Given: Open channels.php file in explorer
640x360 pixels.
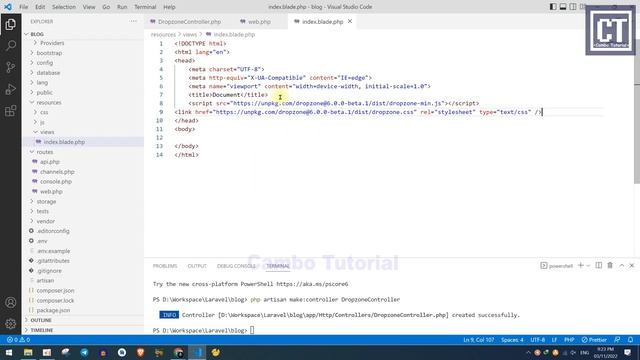Looking at the screenshot, I should (57, 172).
